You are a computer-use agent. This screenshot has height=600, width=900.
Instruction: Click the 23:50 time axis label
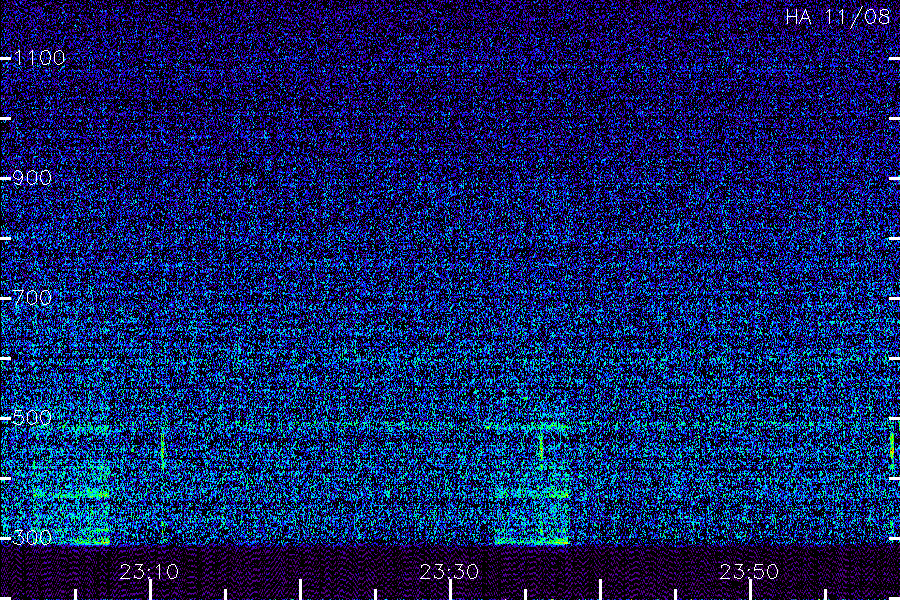(x=749, y=571)
